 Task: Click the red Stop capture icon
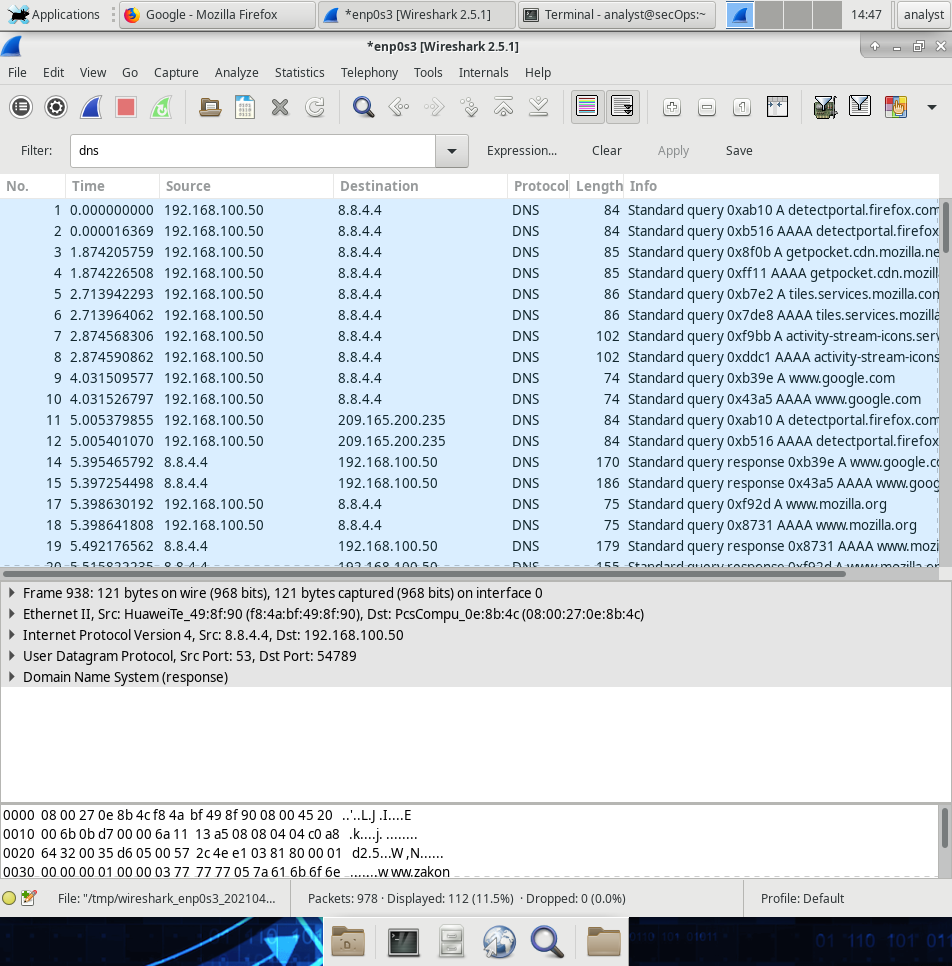(x=125, y=107)
